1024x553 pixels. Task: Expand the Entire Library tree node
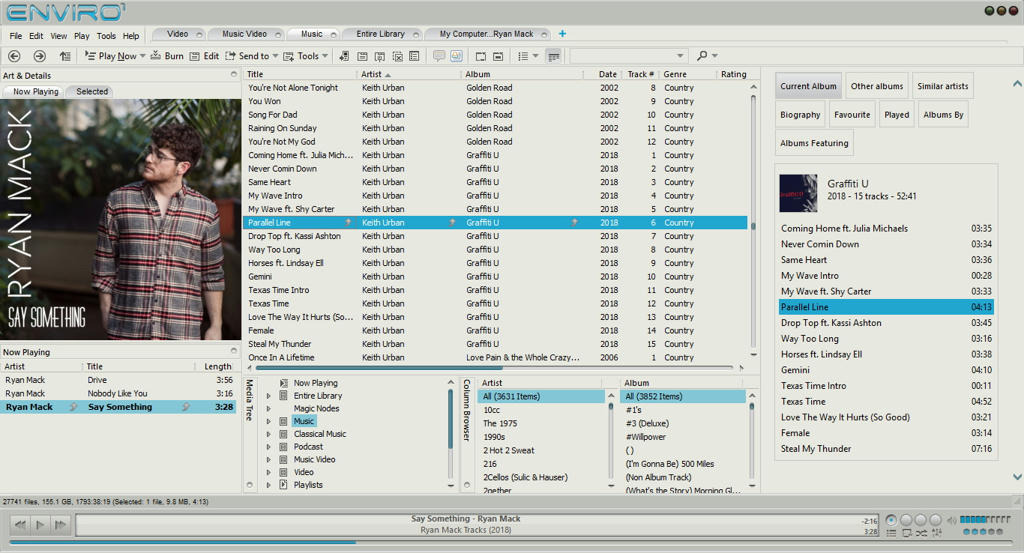pyautogui.click(x=268, y=396)
